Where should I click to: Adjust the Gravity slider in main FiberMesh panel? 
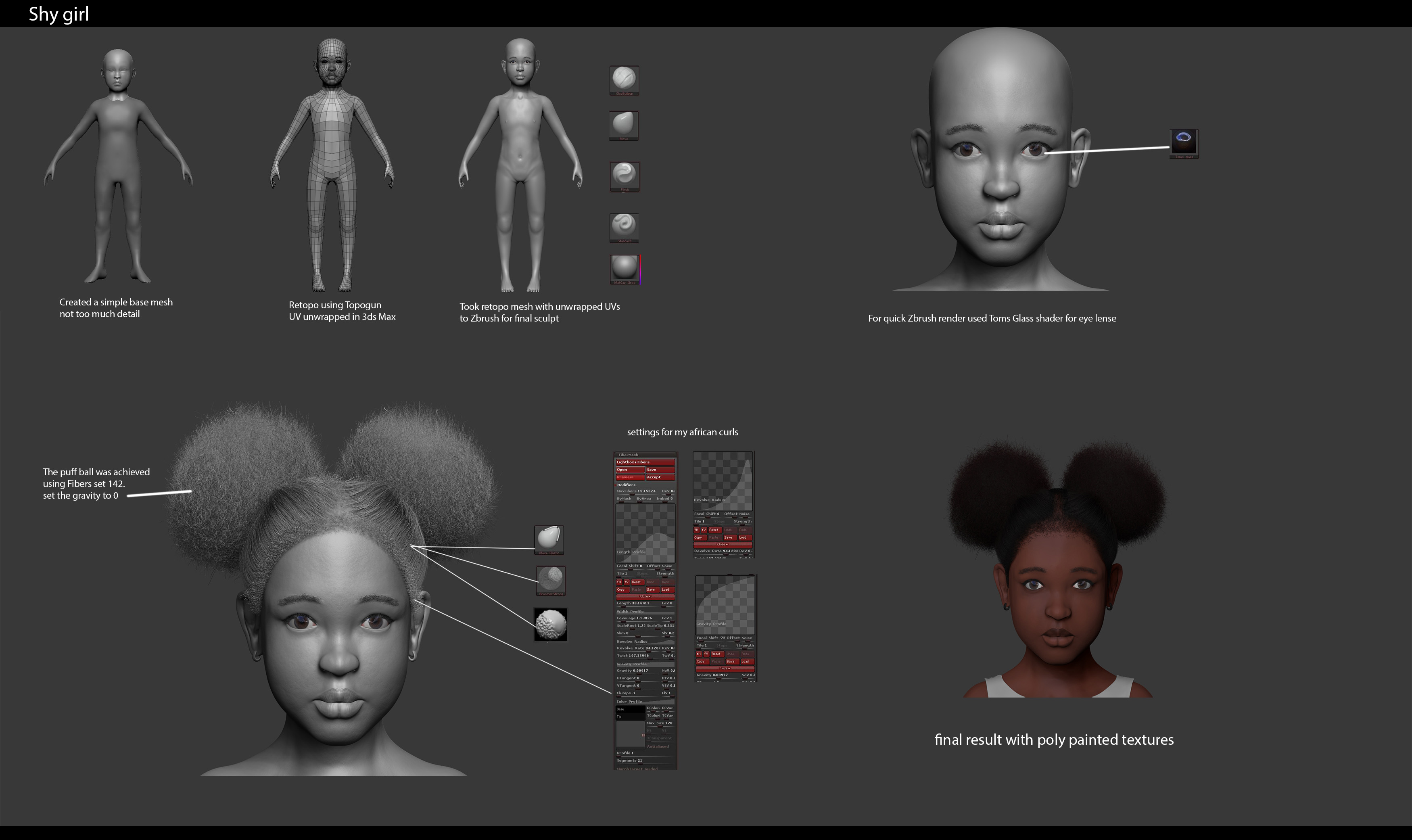click(638, 671)
